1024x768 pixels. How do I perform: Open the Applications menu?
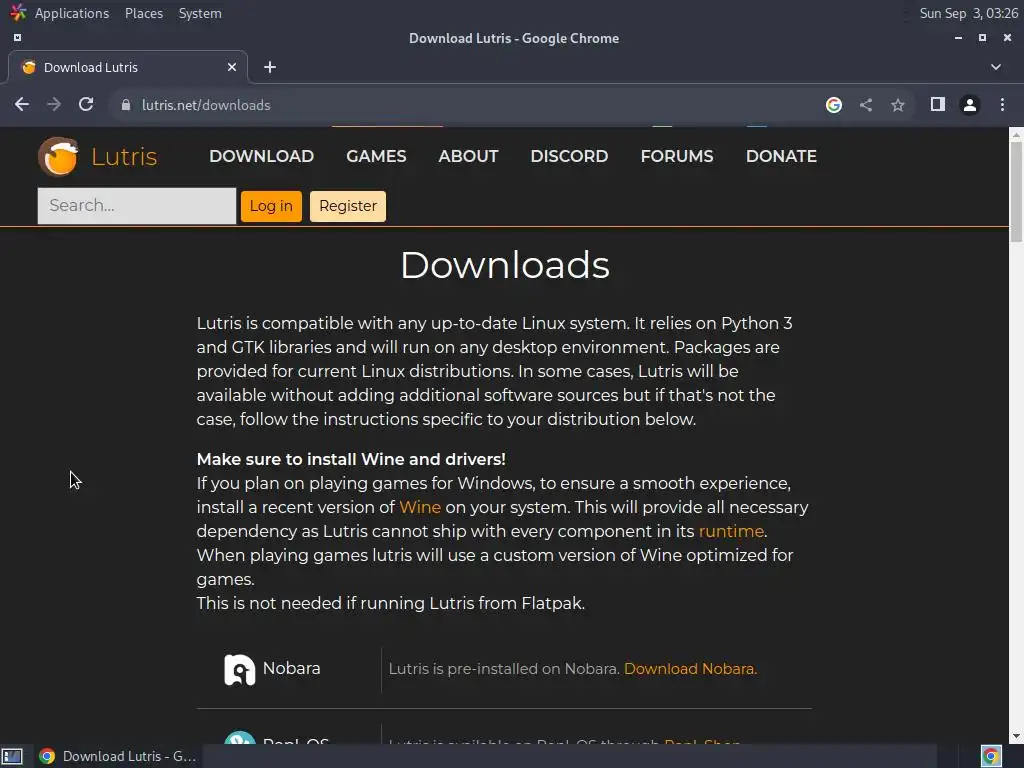[x=72, y=13]
